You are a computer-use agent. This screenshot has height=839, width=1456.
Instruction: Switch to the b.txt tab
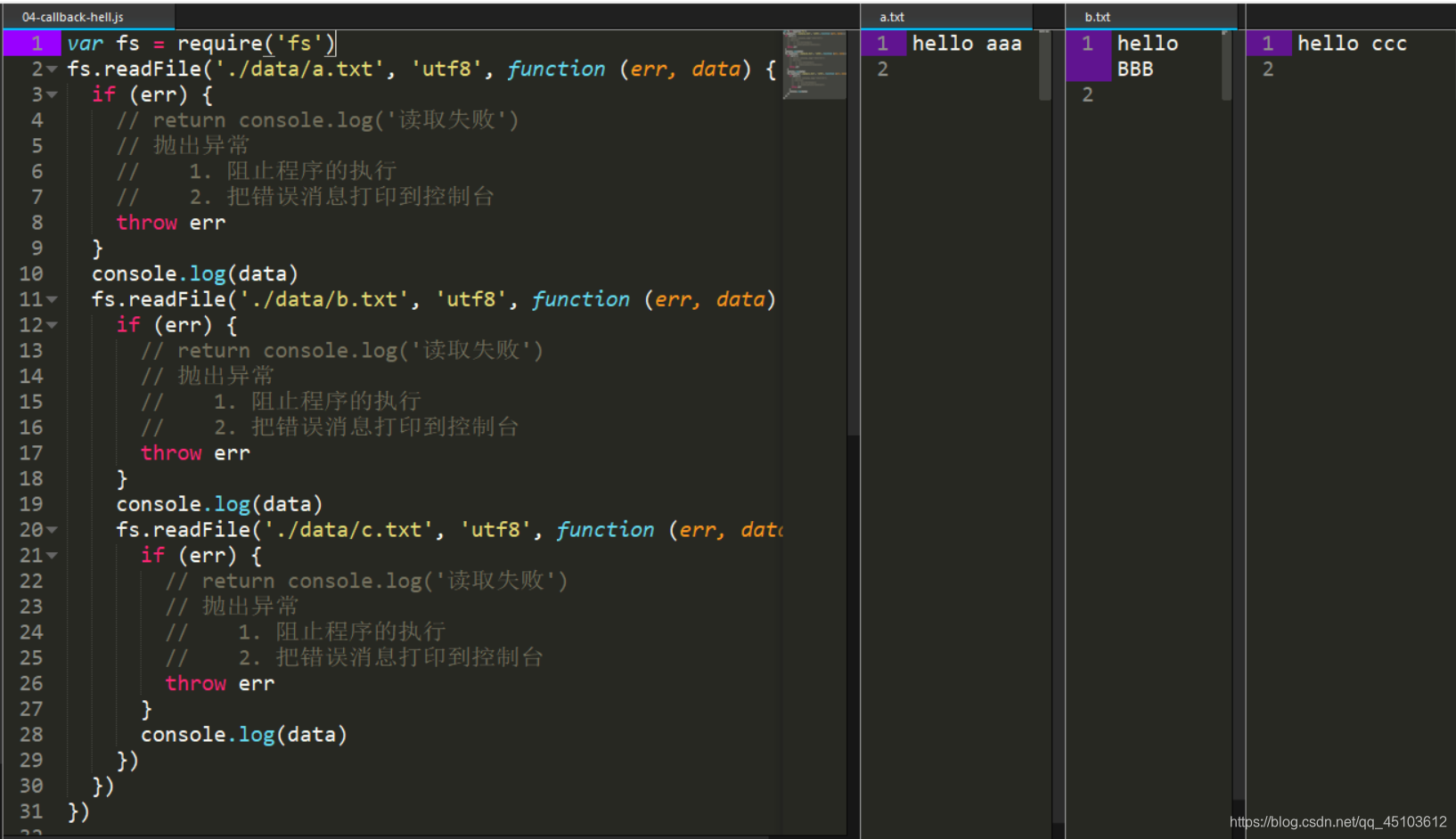(1149, 17)
